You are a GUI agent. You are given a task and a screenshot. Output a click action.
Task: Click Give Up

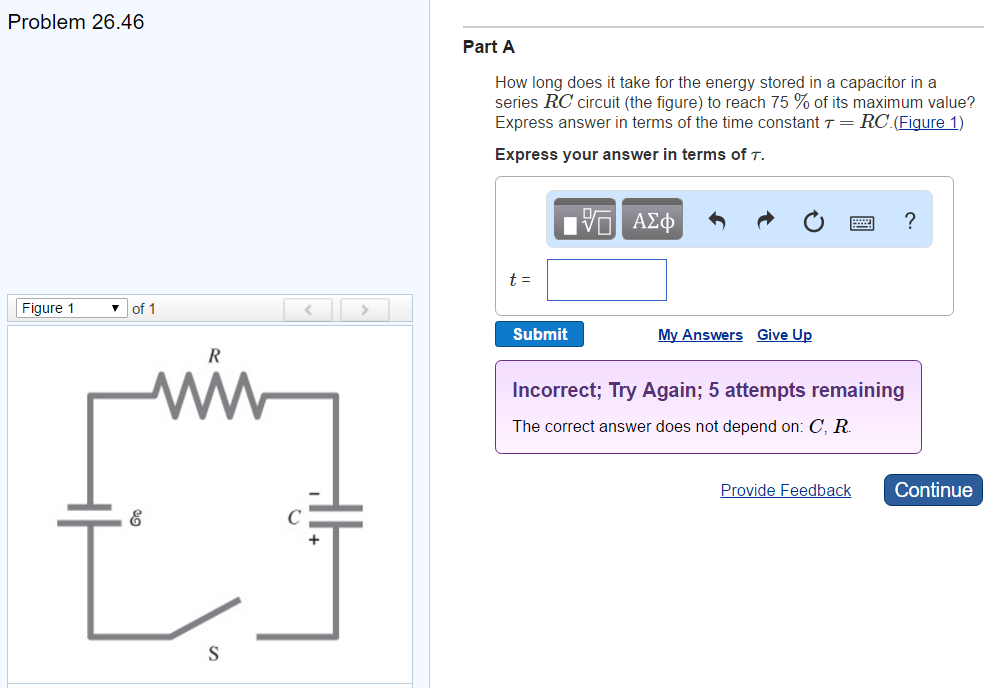coord(784,334)
